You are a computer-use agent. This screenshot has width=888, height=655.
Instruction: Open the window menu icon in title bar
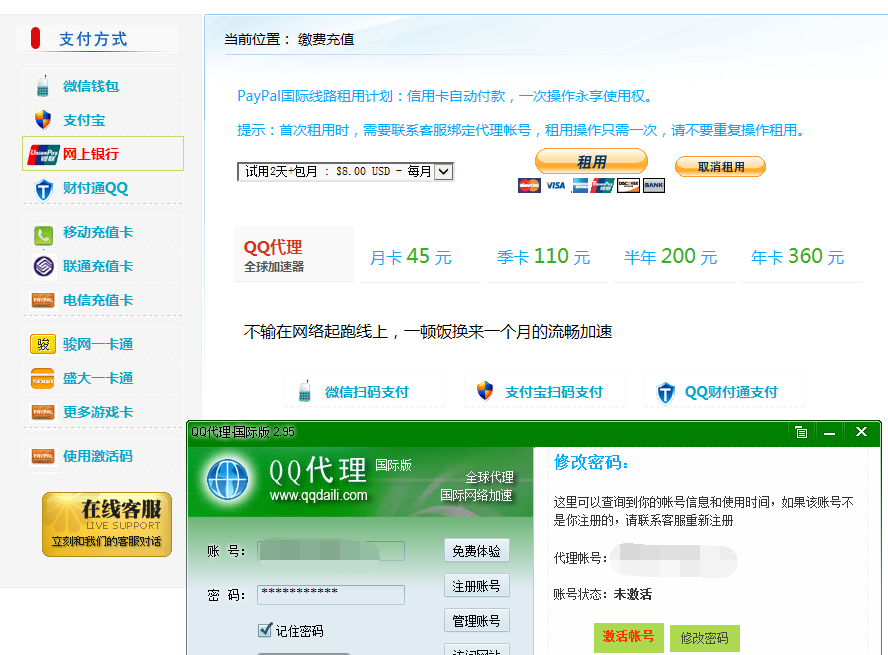tap(800, 432)
